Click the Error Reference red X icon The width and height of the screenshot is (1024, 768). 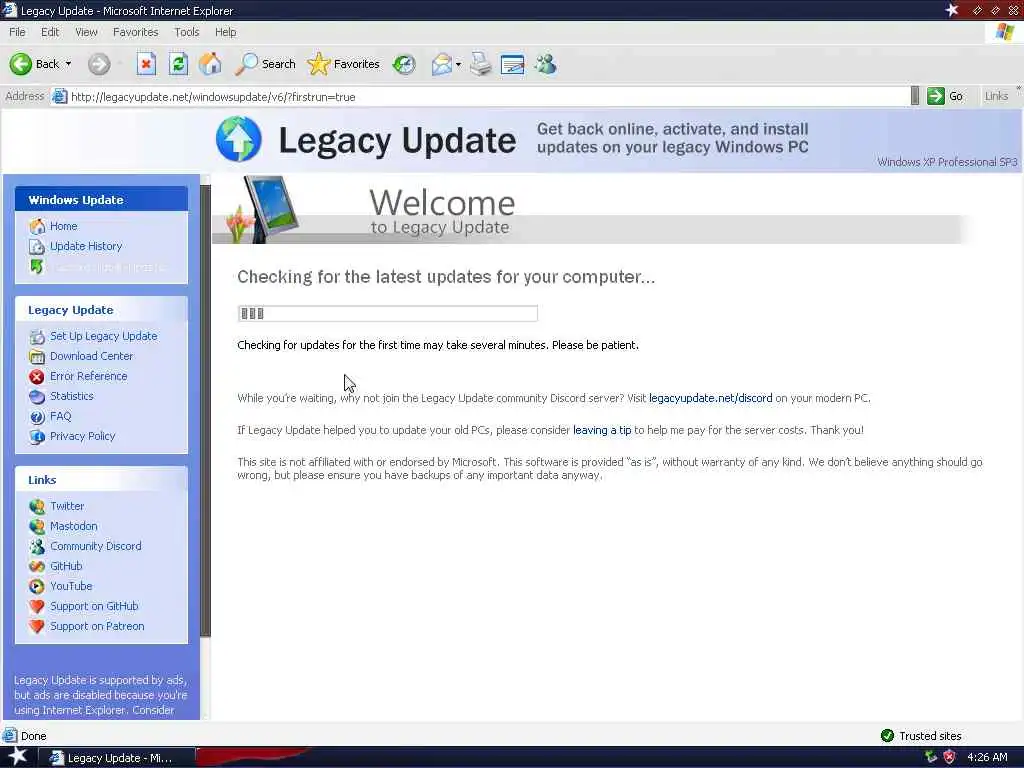pyautogui.click(x=37, y=376)
